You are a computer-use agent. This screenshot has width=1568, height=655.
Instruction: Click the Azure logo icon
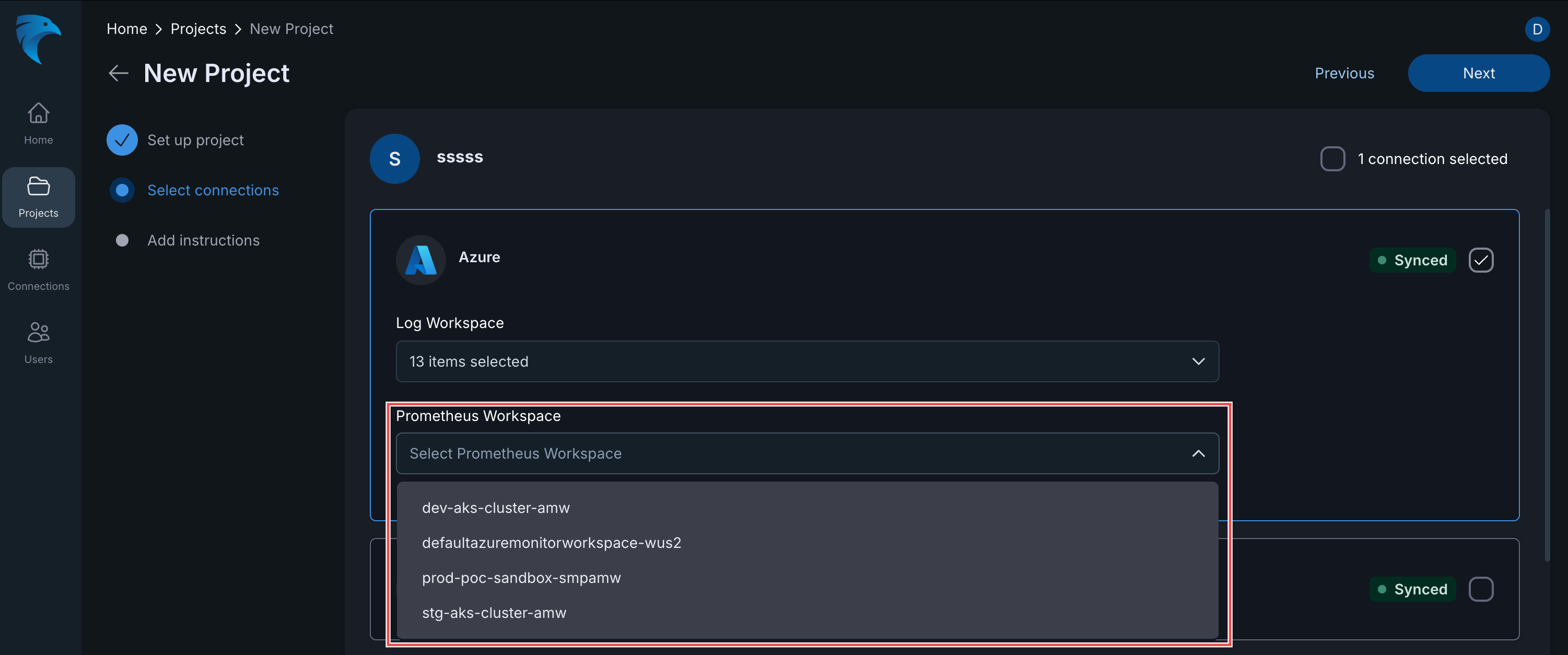point(420,260)
